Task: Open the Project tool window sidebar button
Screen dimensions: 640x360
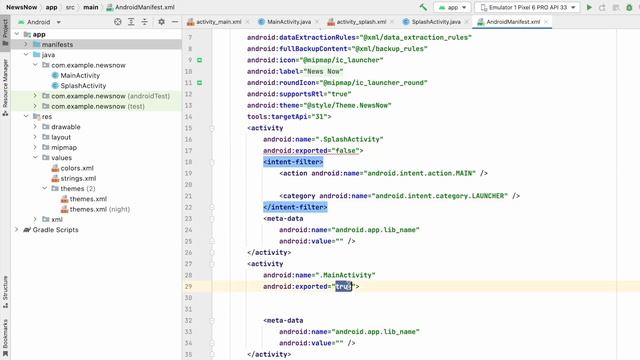Action: tap(5, 33)
